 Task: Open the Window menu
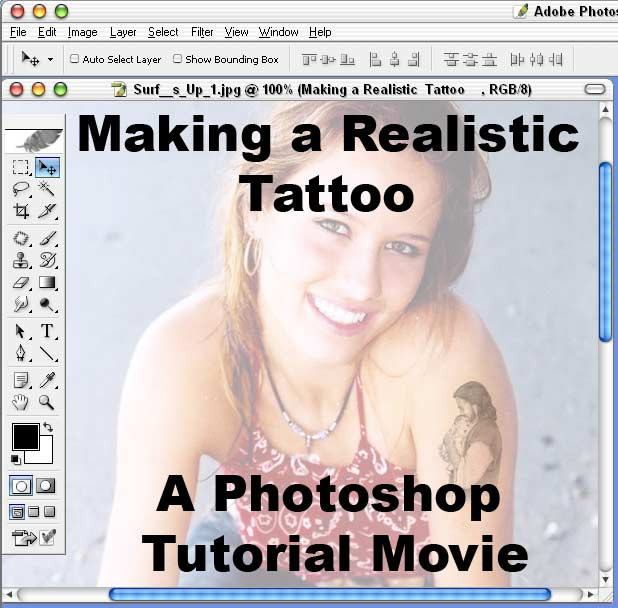(x=278, y=32)
